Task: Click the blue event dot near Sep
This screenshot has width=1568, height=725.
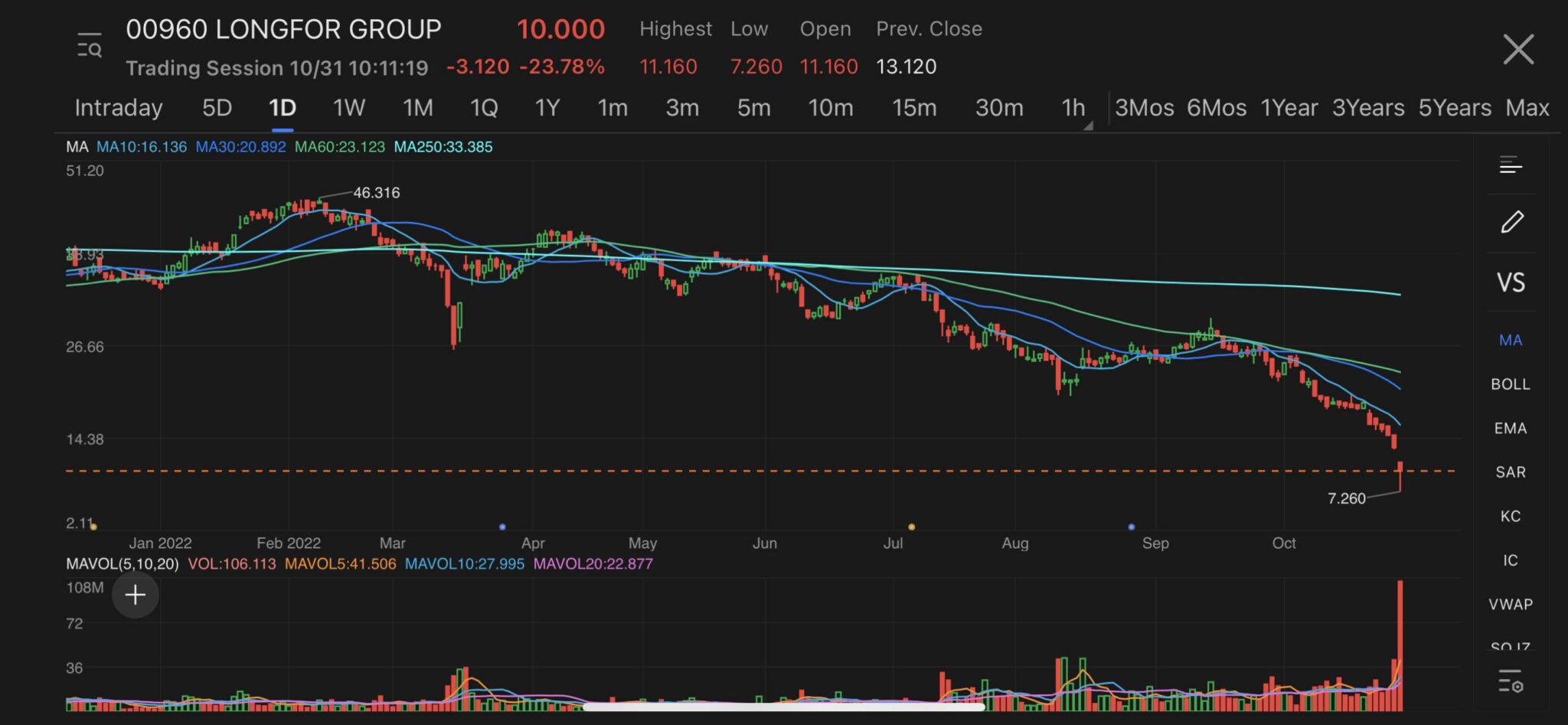Action: 1132,527
